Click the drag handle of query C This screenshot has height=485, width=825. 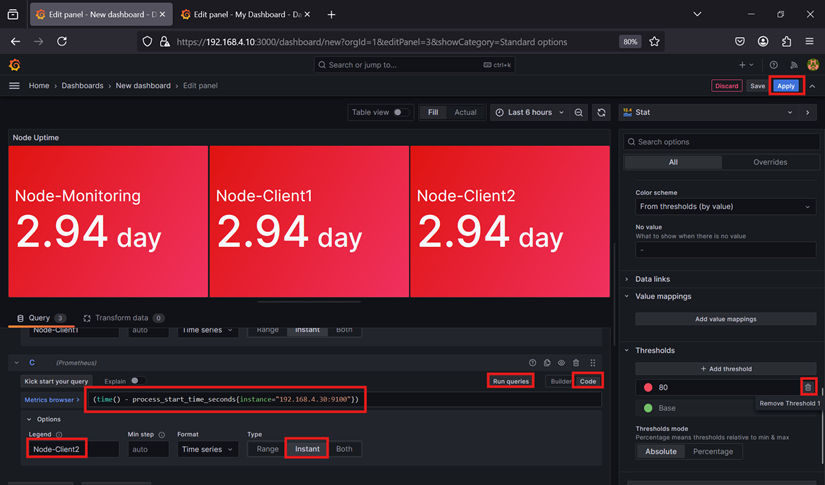(593, 363)
